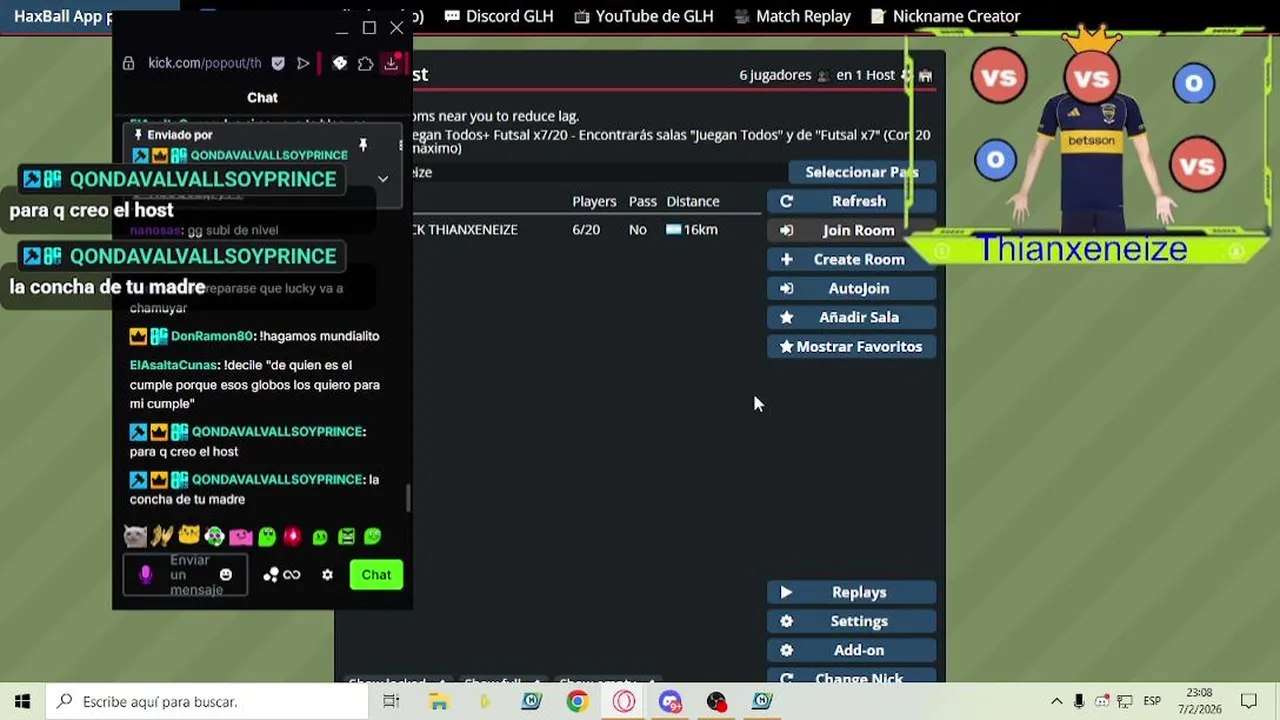1280x720 pixels.
Task: Pick the red gem emote
Action: [292, 537]
